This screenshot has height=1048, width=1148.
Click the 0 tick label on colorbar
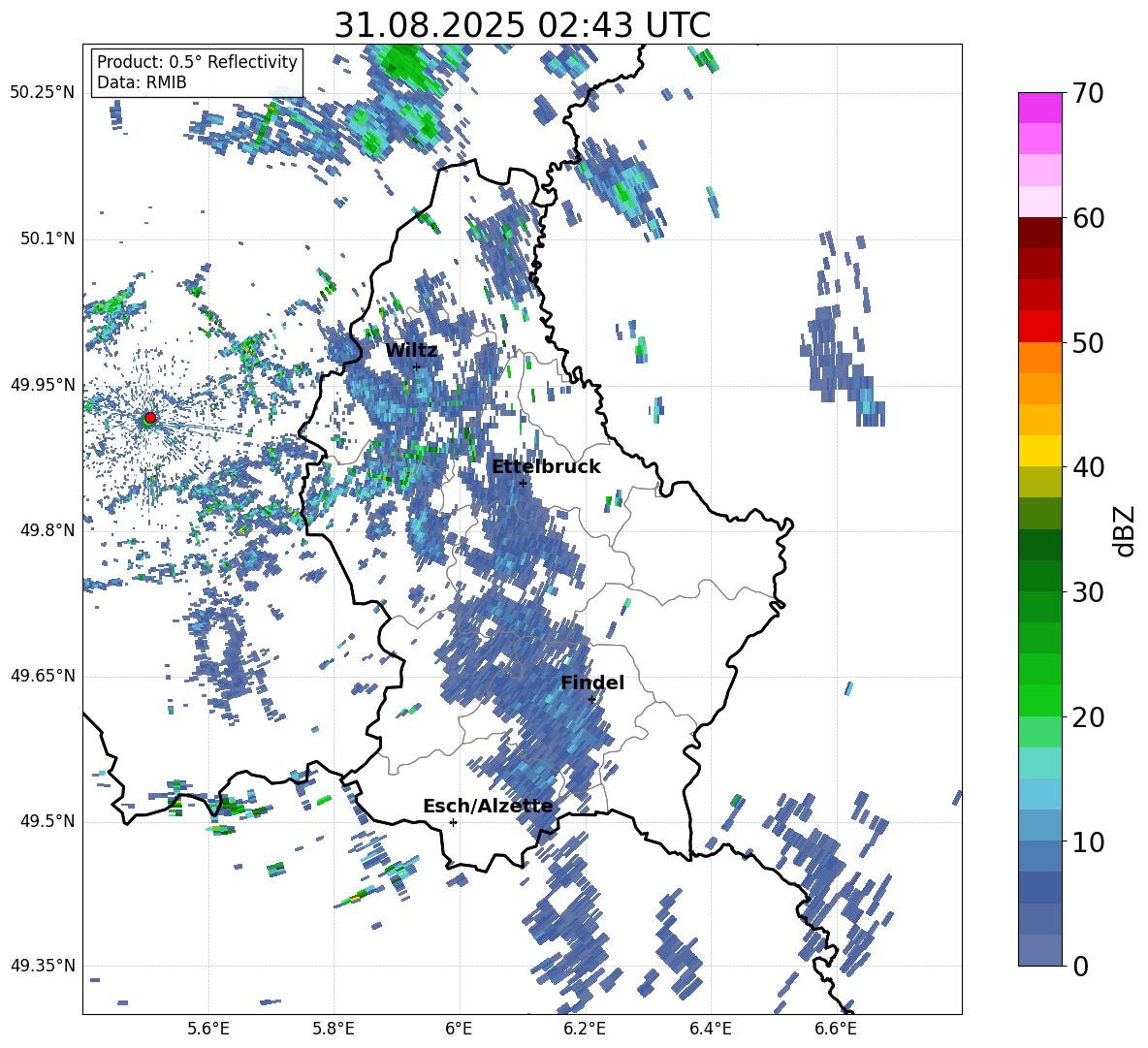pos(1081,966)
